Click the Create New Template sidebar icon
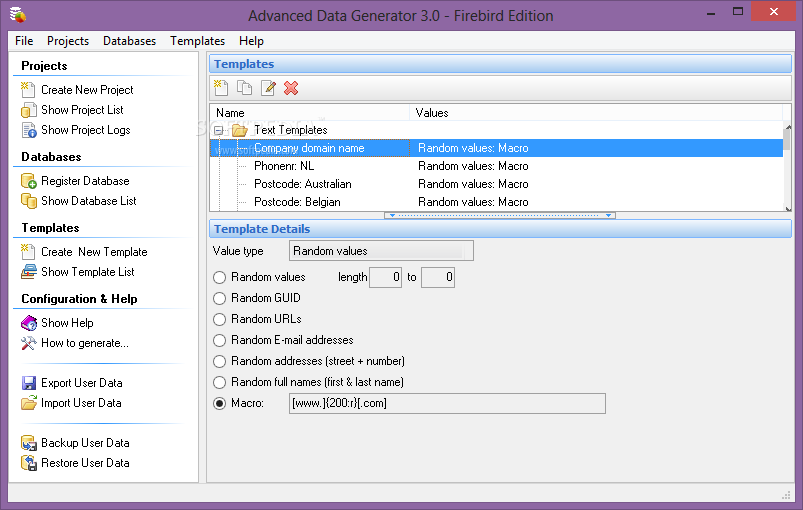803x510 pixels. click(28, 251)
